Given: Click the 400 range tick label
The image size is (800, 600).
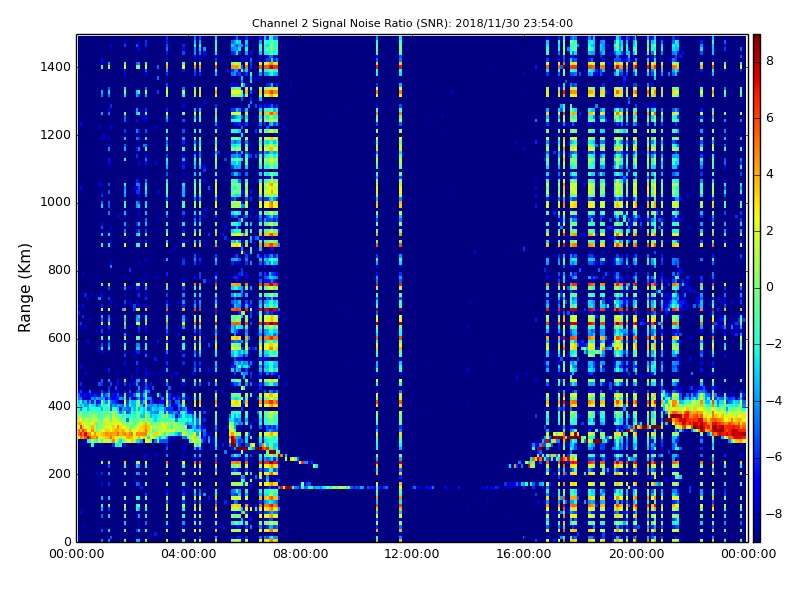Looking at the screenshot, I should tap(59, 406).
